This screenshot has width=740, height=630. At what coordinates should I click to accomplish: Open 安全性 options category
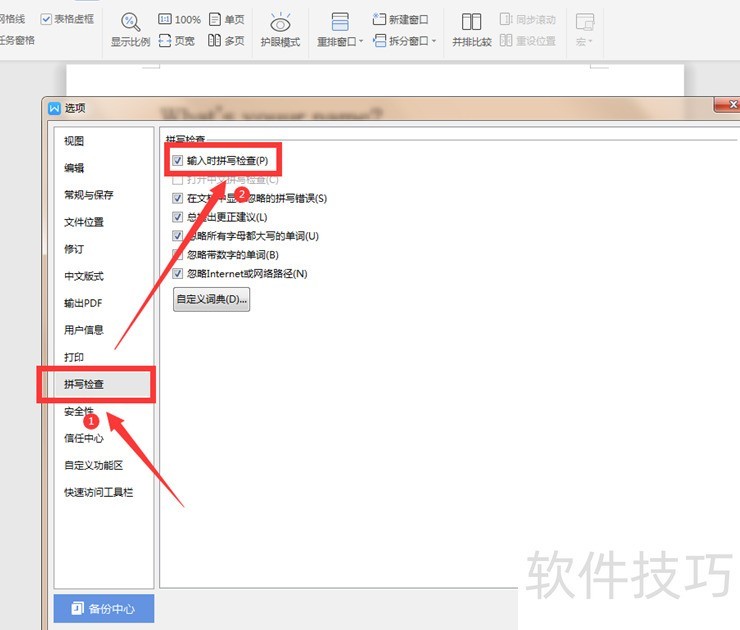[x=79, y=412]
